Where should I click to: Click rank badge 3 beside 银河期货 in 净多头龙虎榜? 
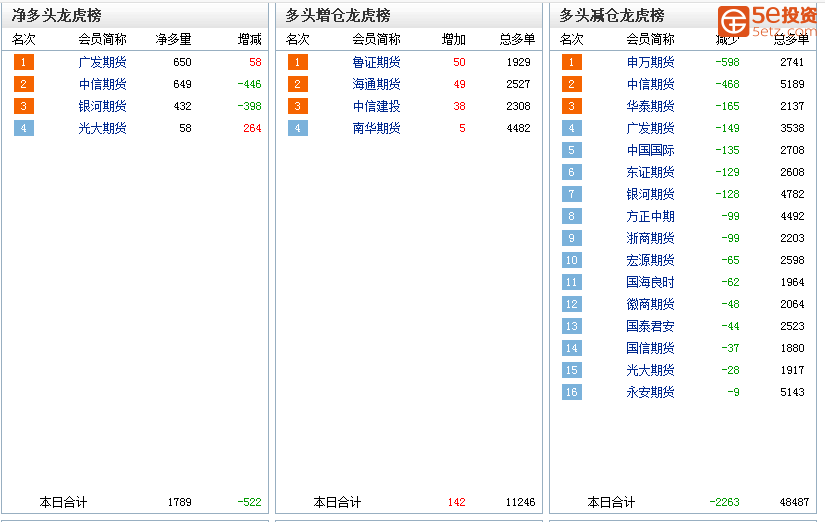pyautogui.click(x=24, y=106)
